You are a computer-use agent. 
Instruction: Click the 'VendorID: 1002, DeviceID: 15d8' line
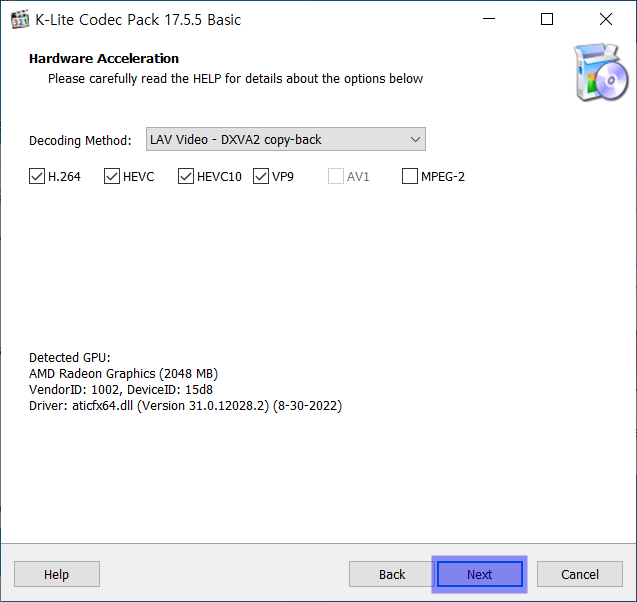click(121, 390)
